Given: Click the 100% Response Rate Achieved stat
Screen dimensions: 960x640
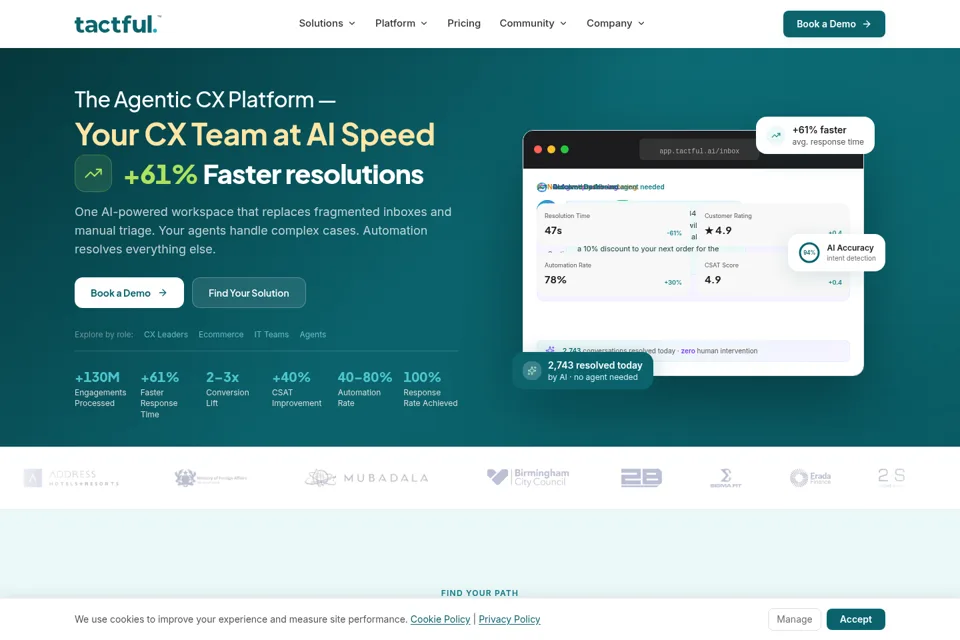Looking at the screenshot, I should click(x=430, y=389).
